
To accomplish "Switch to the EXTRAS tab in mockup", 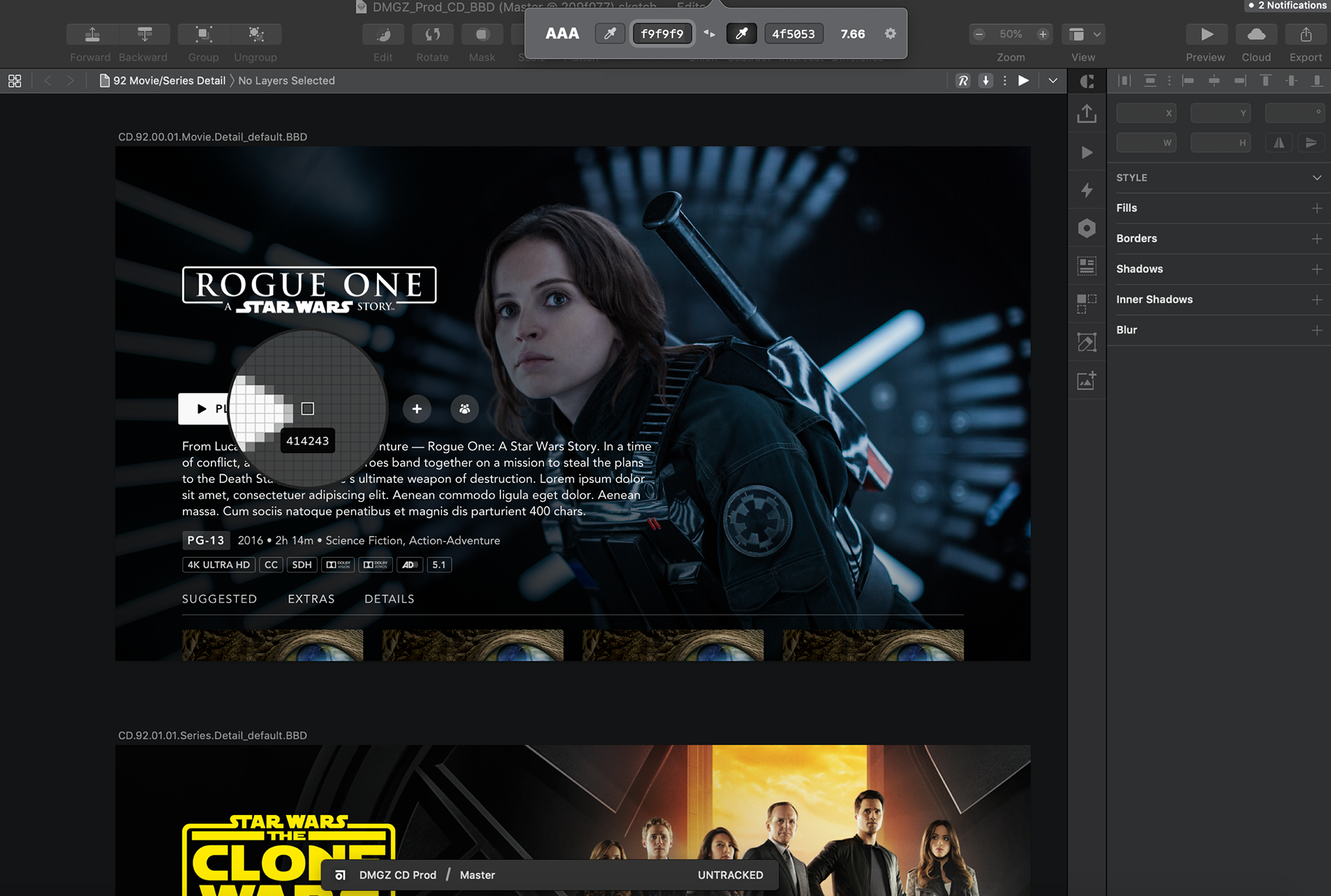I will 311,599.
